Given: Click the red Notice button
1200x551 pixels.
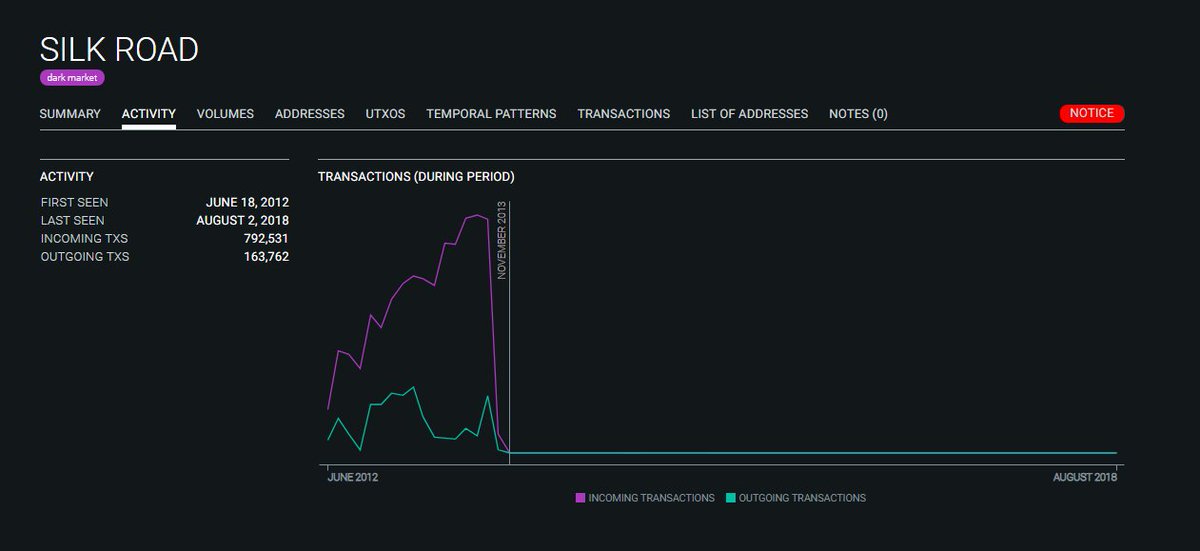Looking at the screenshot, I should (1092, 113).
